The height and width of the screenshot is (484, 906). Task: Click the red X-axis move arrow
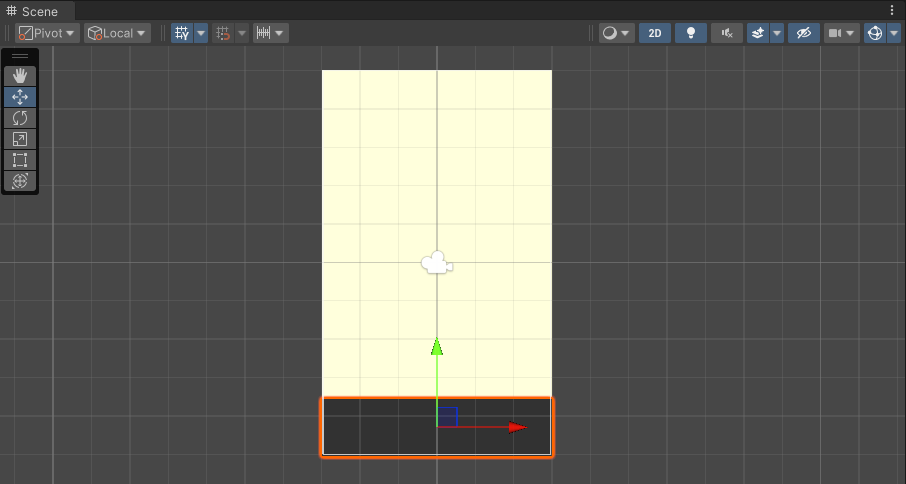tap(518, 427)
